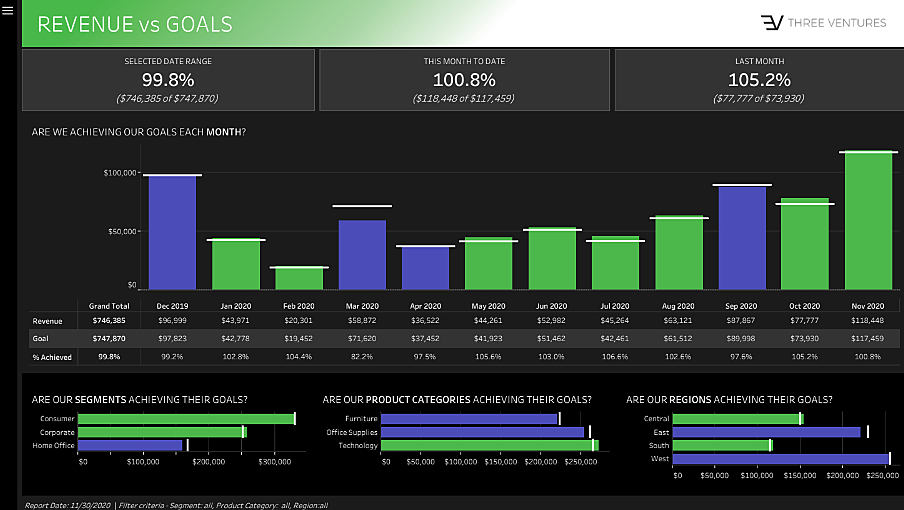Viewport: 904px width, 510px height.
Task: Click the Last Month 105.2% card
Action: [x=758, y=80]
